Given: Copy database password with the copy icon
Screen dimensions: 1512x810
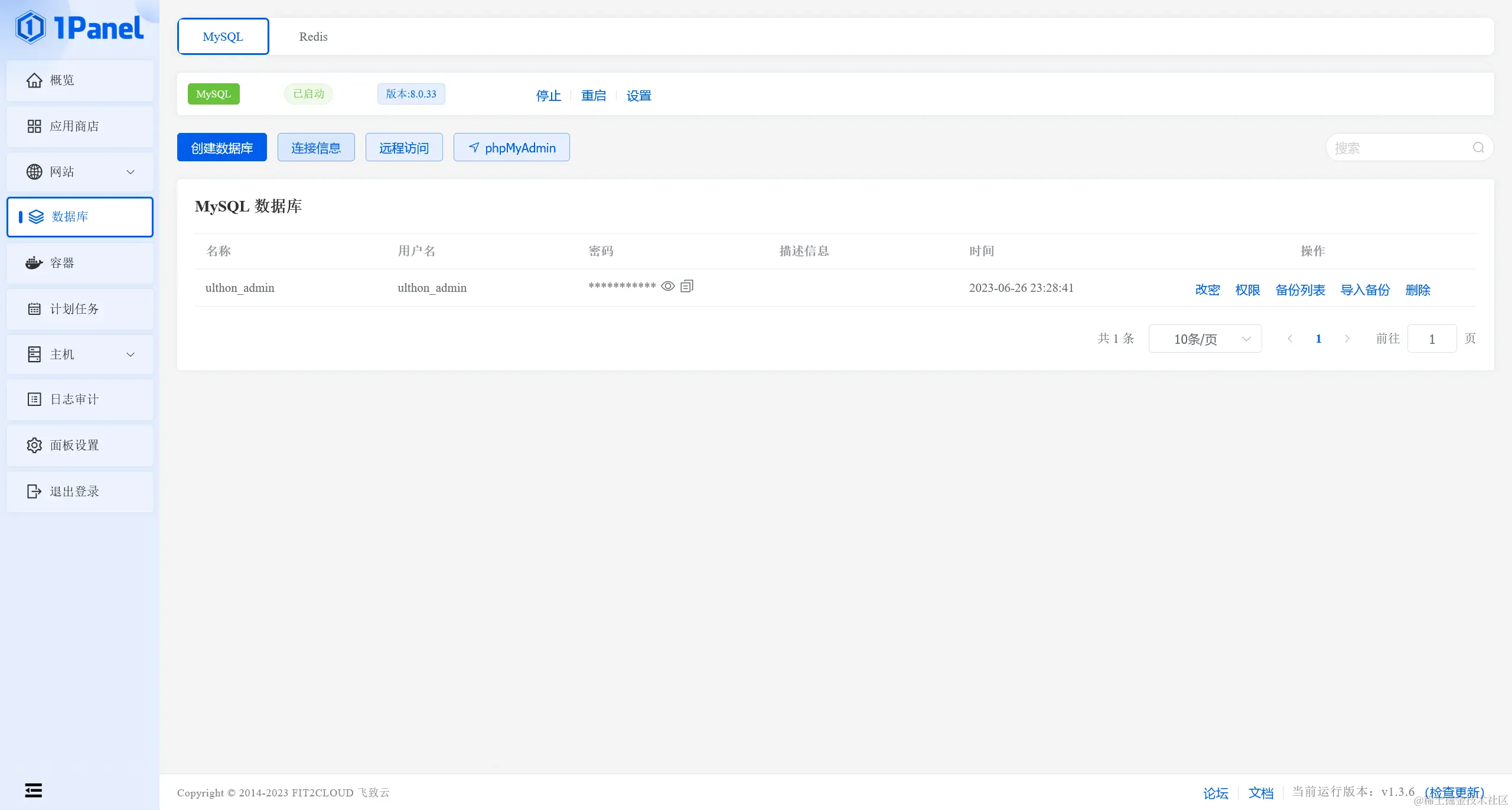Looking at the screenshot, I should pyautogui.click(x=687, y=287).
